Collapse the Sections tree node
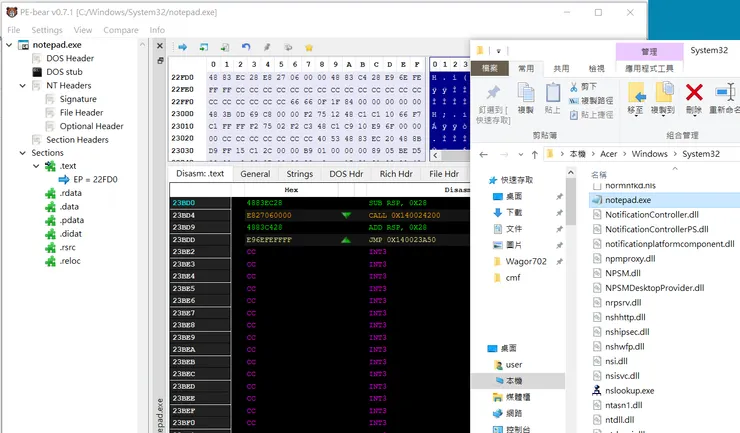This screenshot has width=740, height=433. coord(23,153)
